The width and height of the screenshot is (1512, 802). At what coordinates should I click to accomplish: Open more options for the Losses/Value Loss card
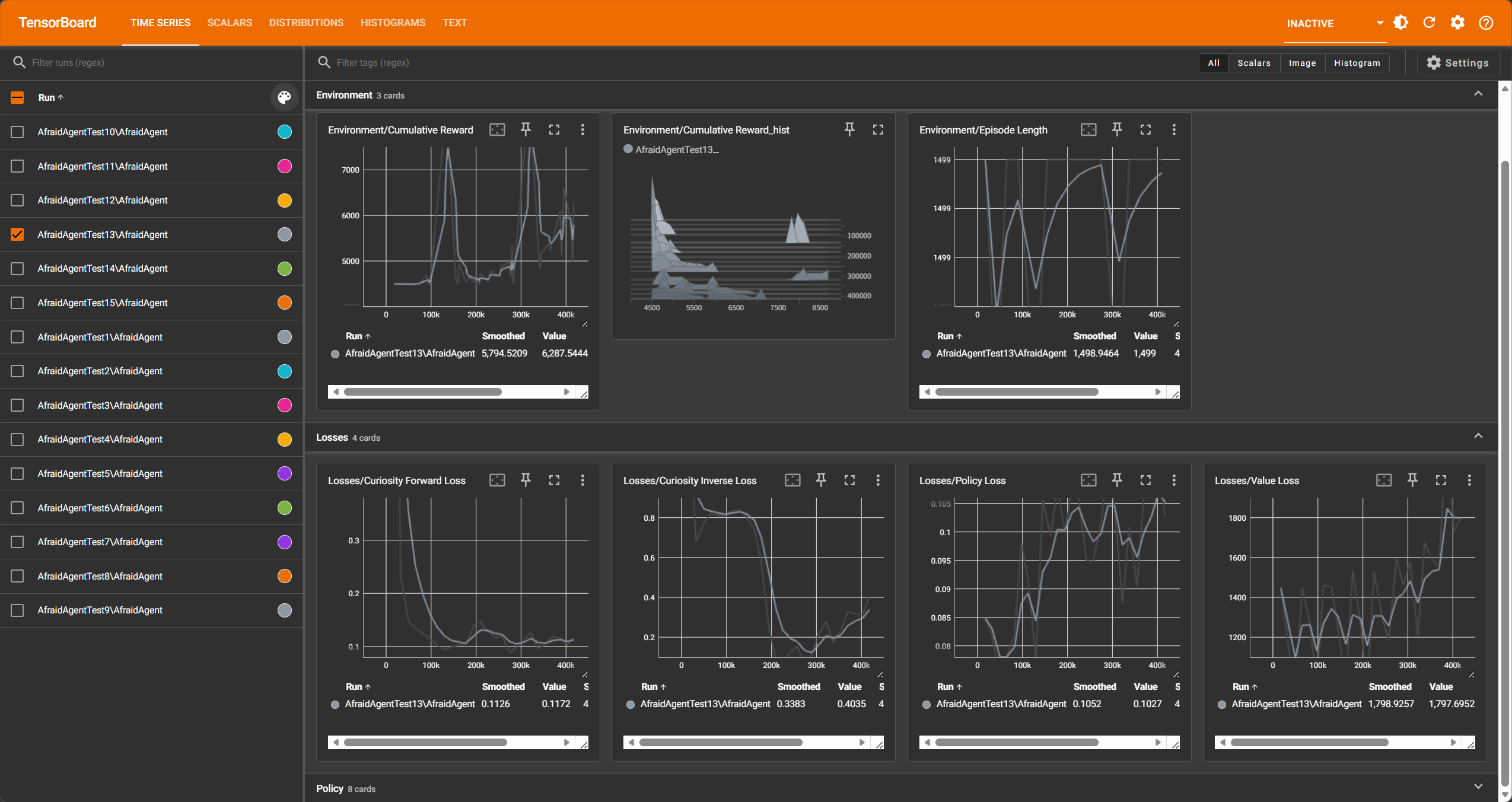(x=1469, y=480)
